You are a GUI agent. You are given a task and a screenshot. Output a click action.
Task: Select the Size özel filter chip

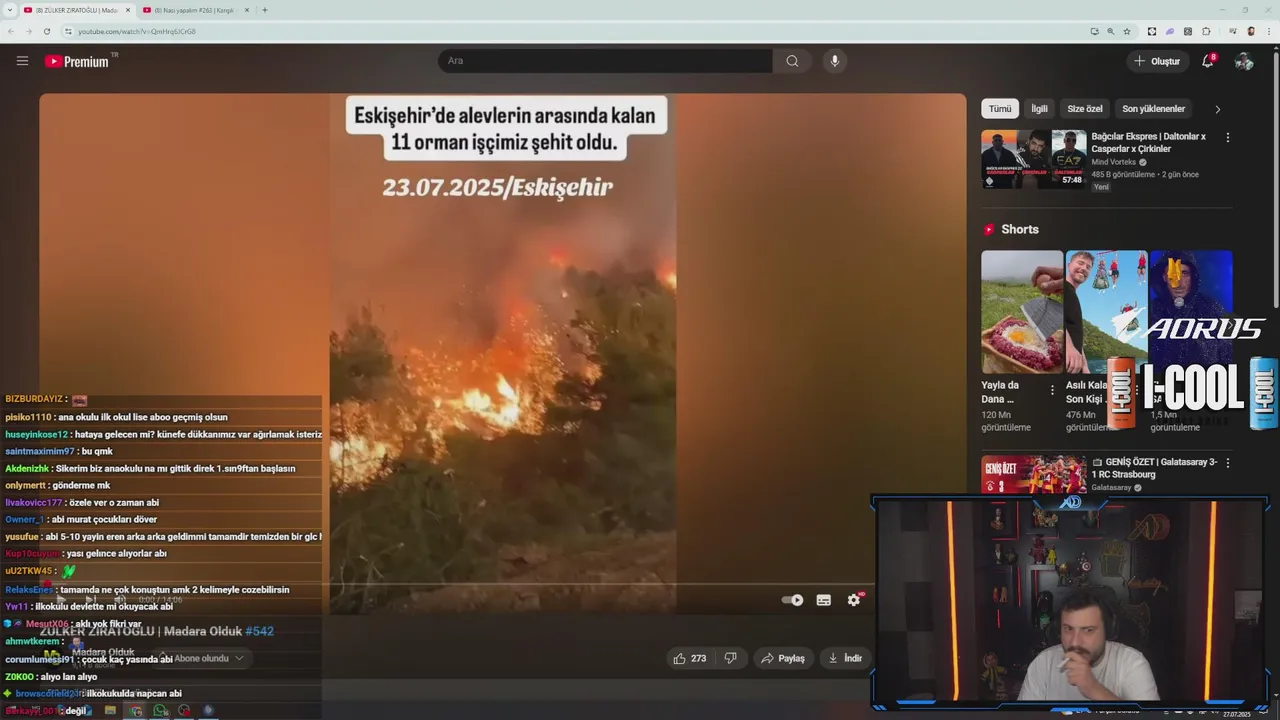(x=1085, y=109)
